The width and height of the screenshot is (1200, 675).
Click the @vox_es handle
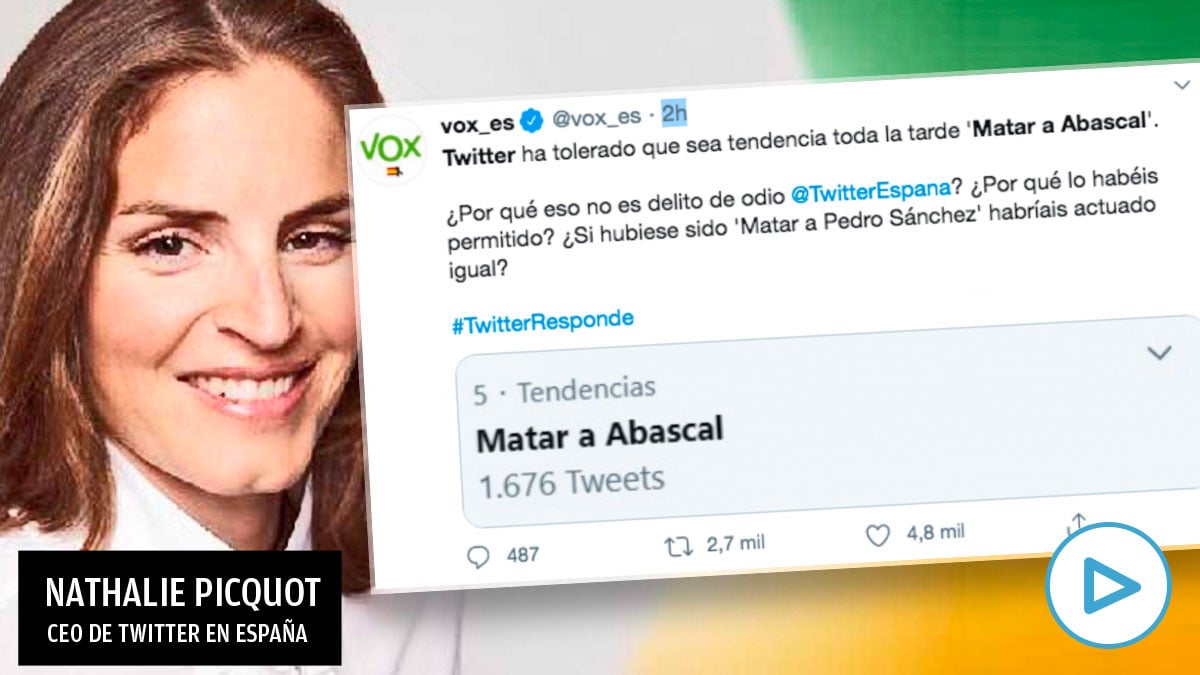[x=597, y=118]
